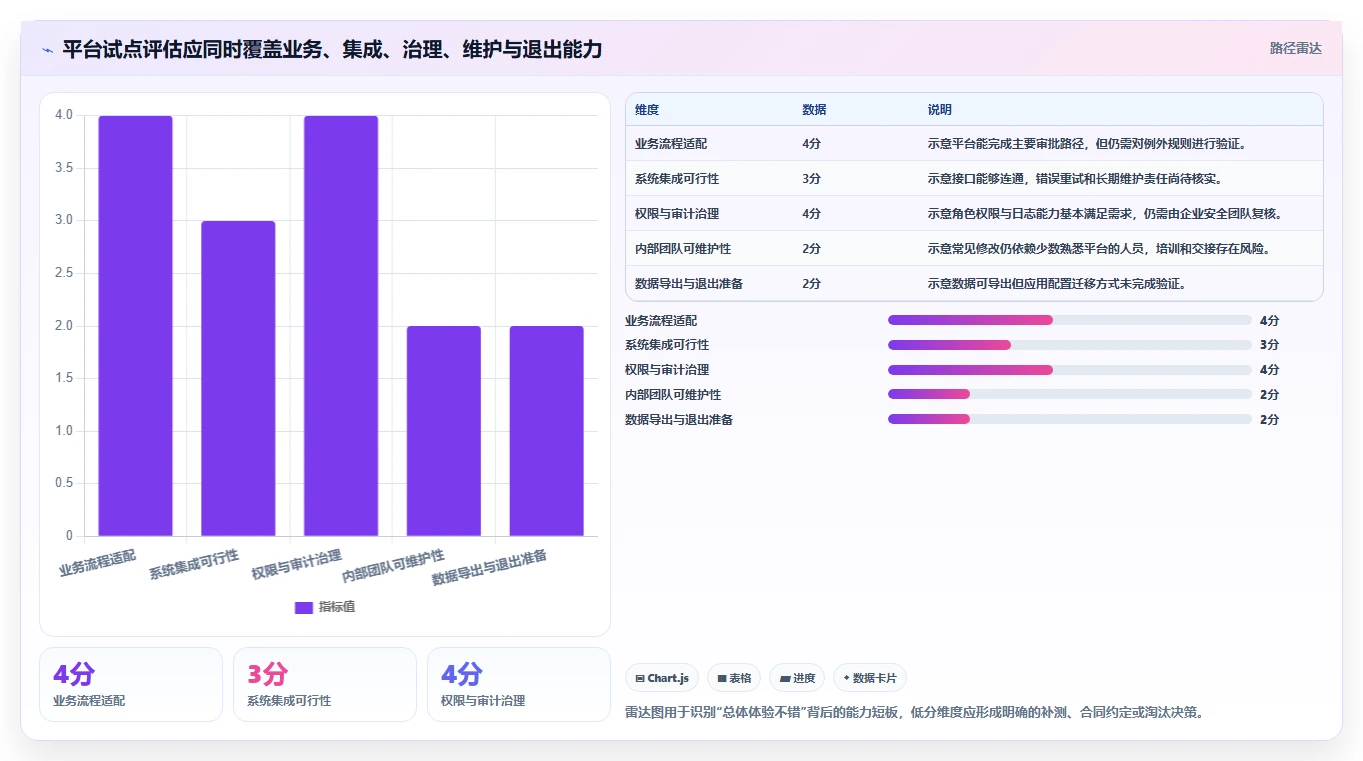Click the description starting 示意数据可导出
The width and height of the screenshot is (1363, 761).
point(1057,284)
